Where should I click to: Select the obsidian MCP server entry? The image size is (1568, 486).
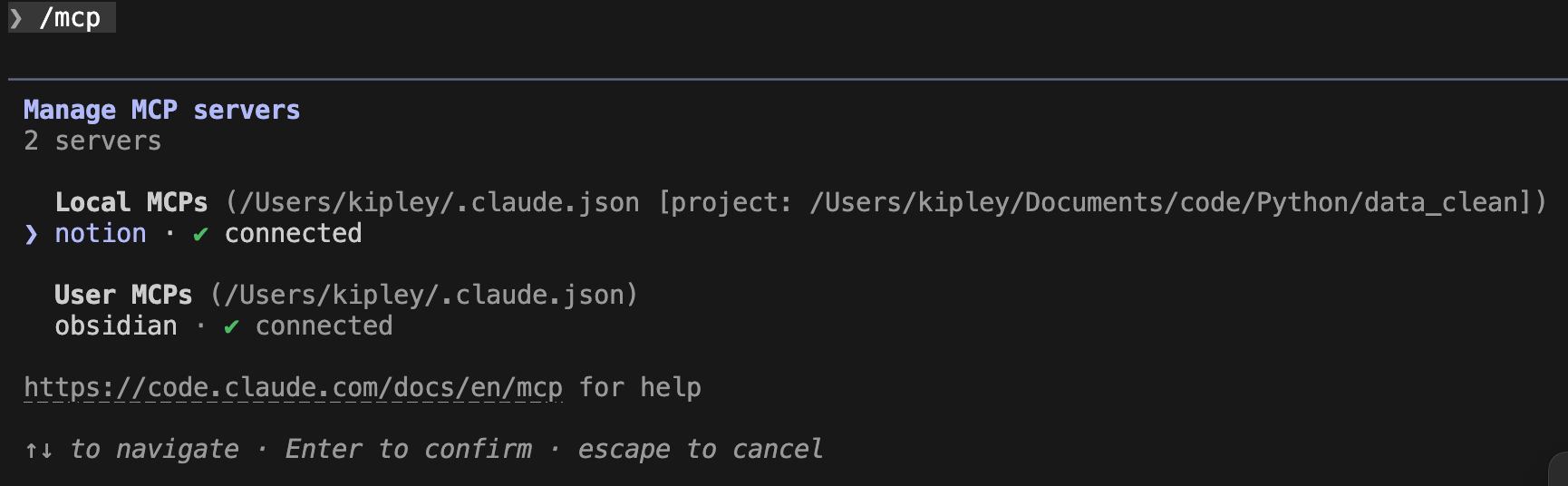pyautogui.click(x=116, y=326)
